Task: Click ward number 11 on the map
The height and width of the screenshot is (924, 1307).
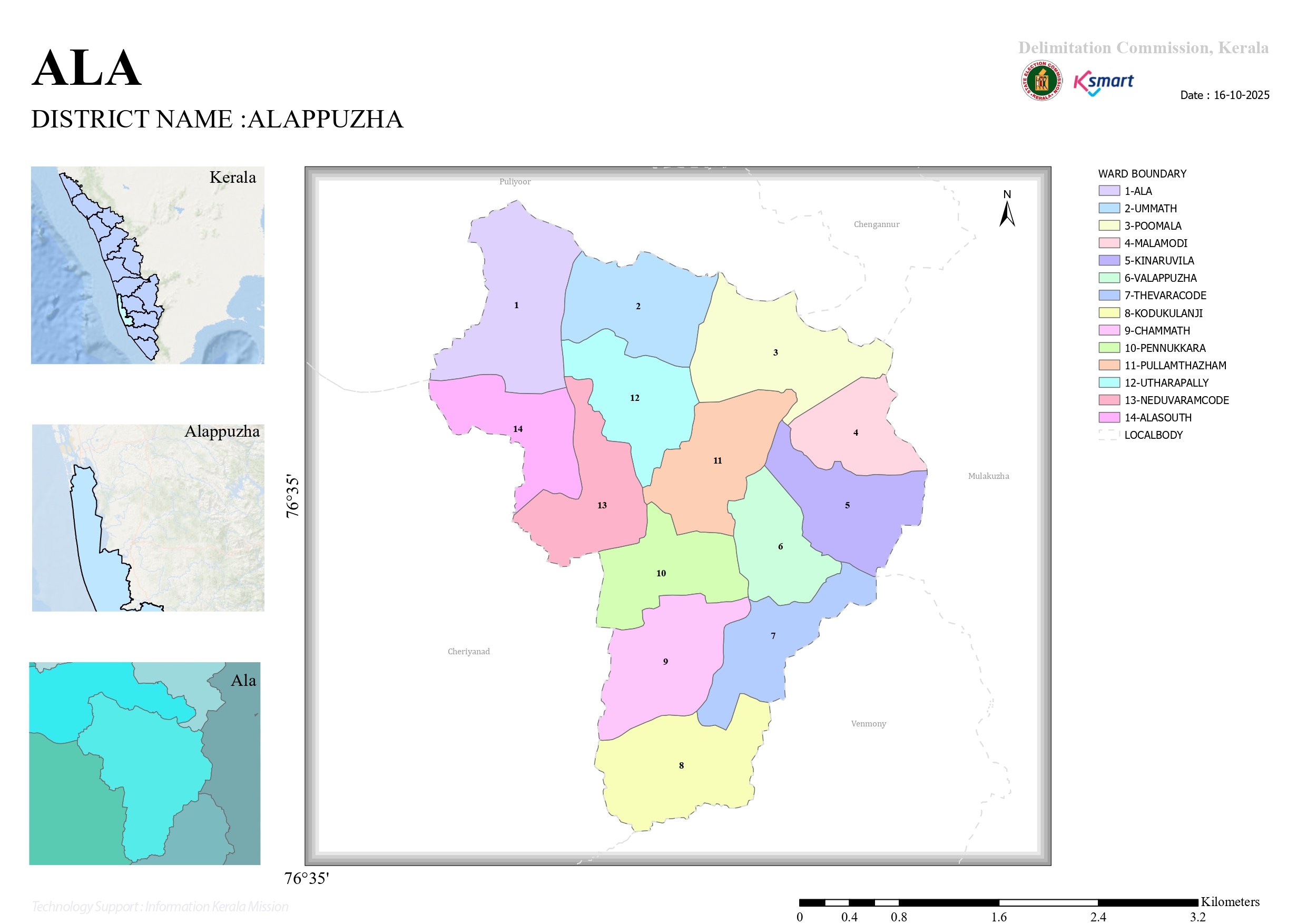Action: [x=718, y=460]
